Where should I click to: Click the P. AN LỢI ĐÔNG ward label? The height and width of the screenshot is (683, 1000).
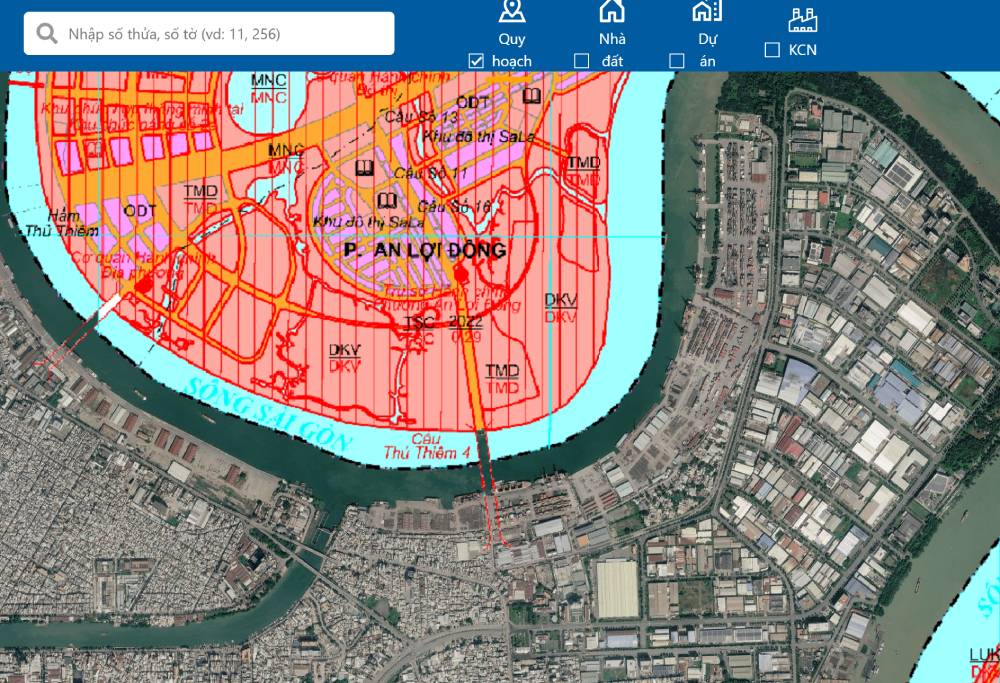[423, 250]
